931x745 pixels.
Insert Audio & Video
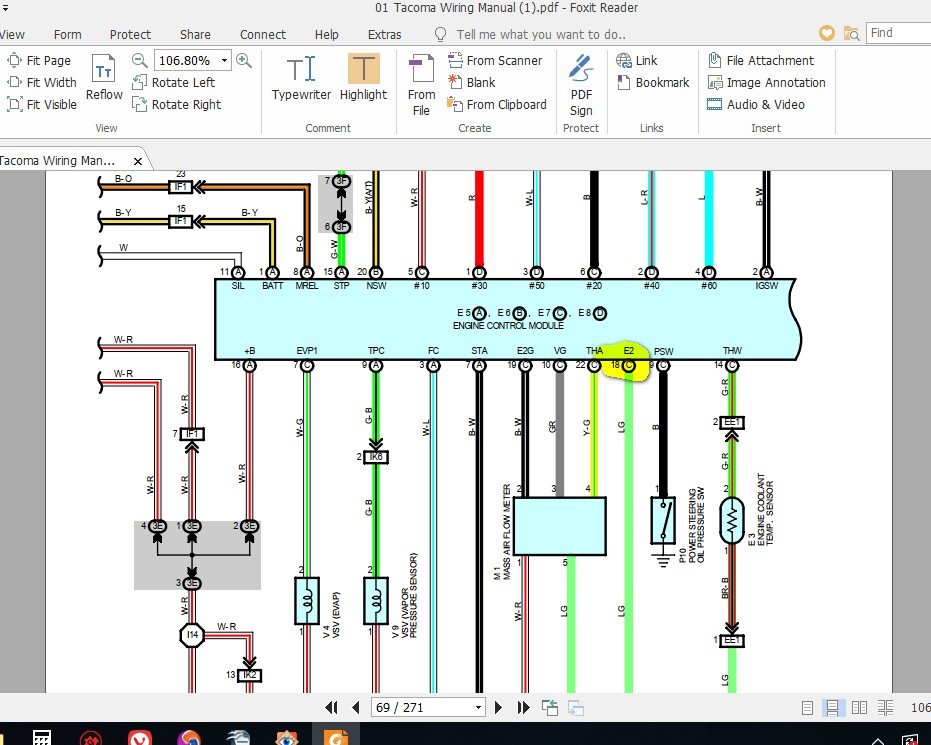tap(756, 104)
